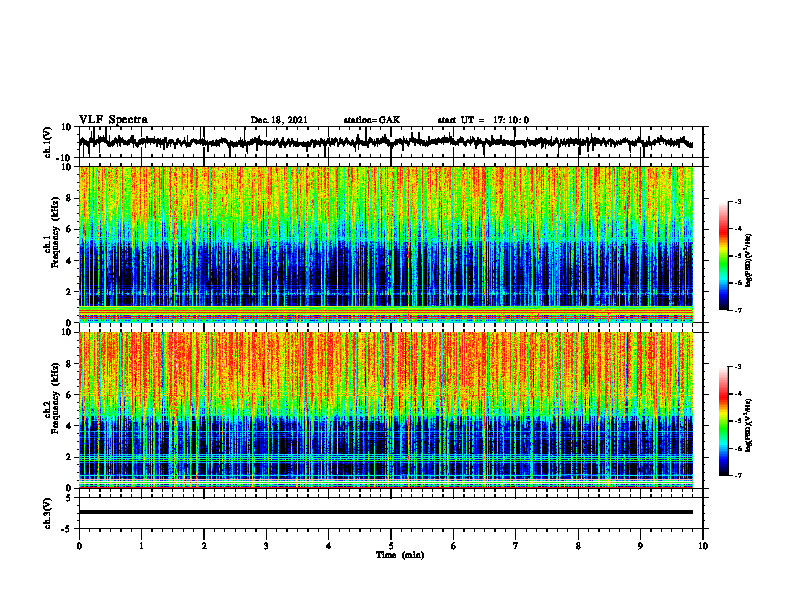Click the '4' kHz tick on ch.1 spectrogram

69,261
